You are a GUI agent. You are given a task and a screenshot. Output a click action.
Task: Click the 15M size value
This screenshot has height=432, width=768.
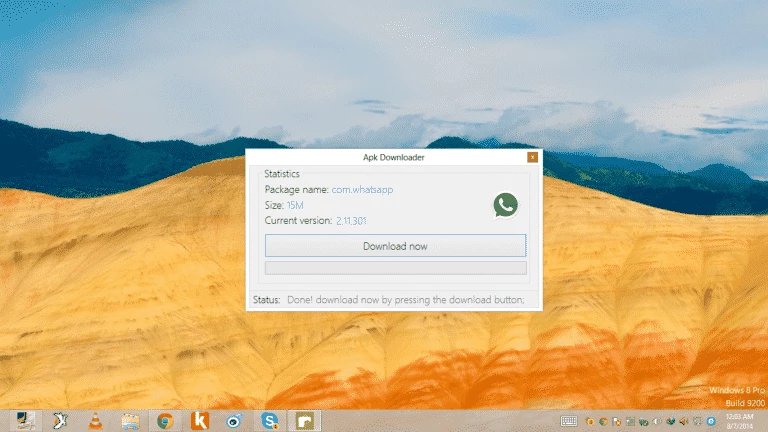(295, 205)
